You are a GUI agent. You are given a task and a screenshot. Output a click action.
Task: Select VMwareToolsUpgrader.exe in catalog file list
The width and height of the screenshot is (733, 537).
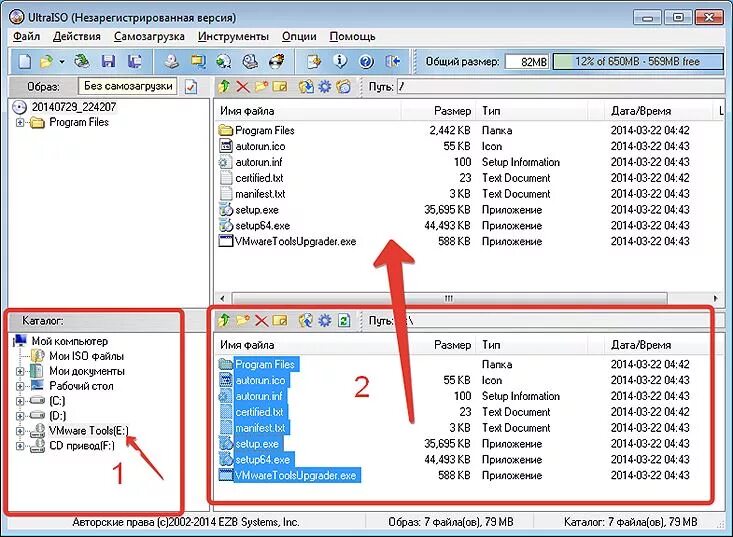click(x=295, y=476)
